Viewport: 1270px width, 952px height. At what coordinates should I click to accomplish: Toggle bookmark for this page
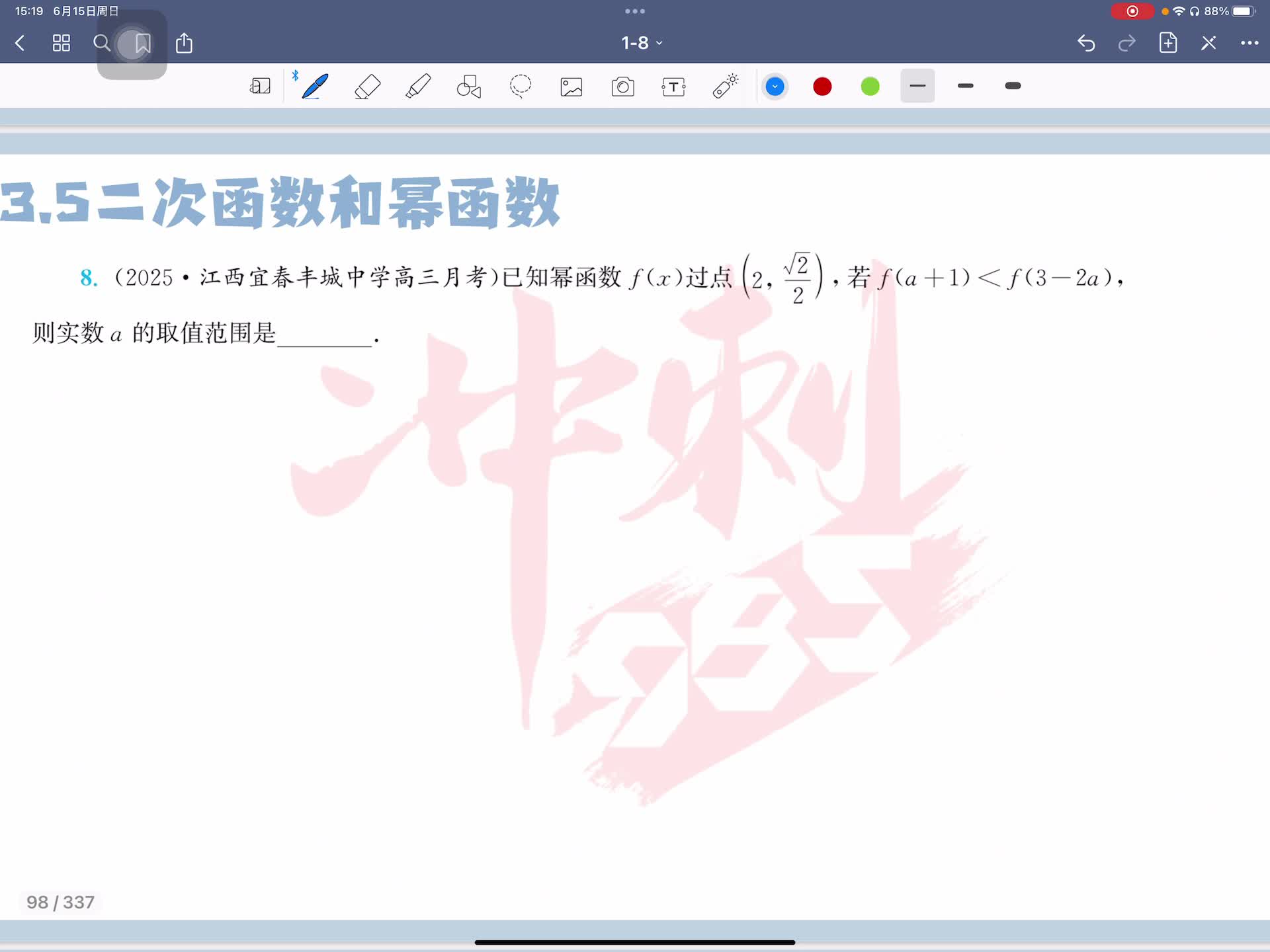[x=142, y=44]
